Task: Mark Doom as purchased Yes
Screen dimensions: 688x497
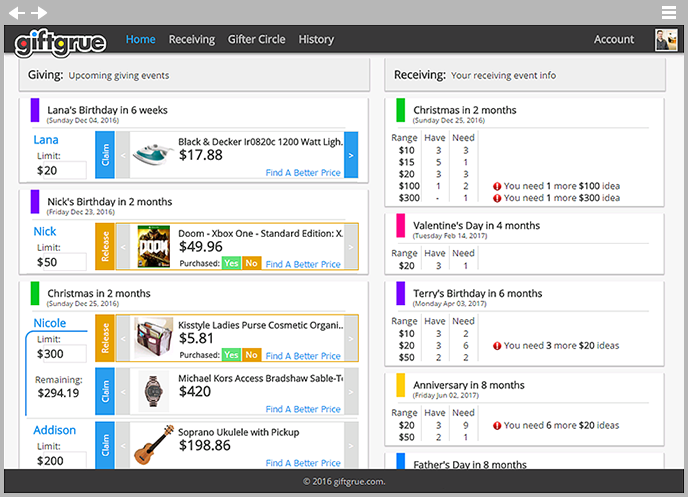Action: (x=231, y=263)
